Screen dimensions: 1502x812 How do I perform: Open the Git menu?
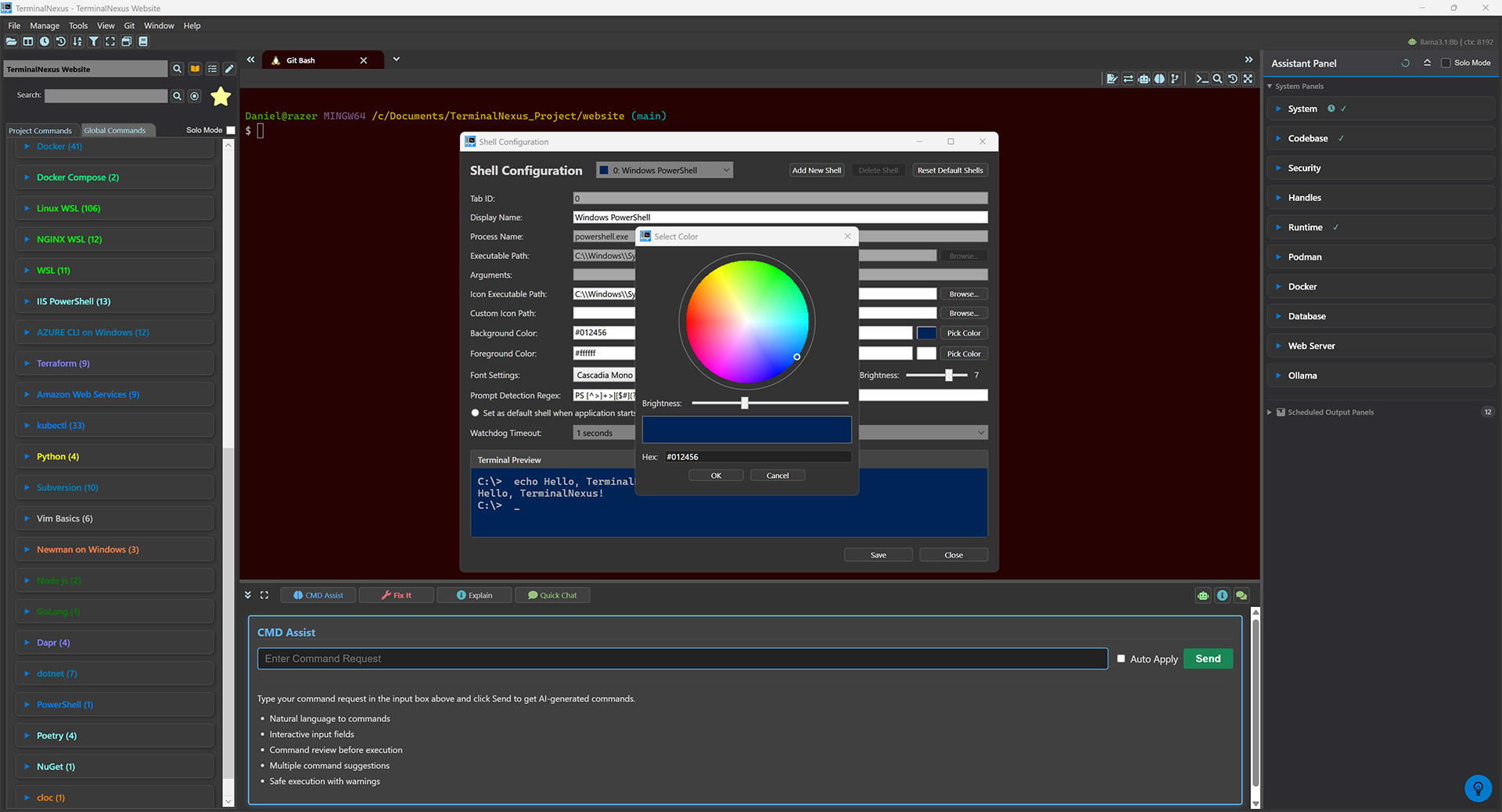129,26
